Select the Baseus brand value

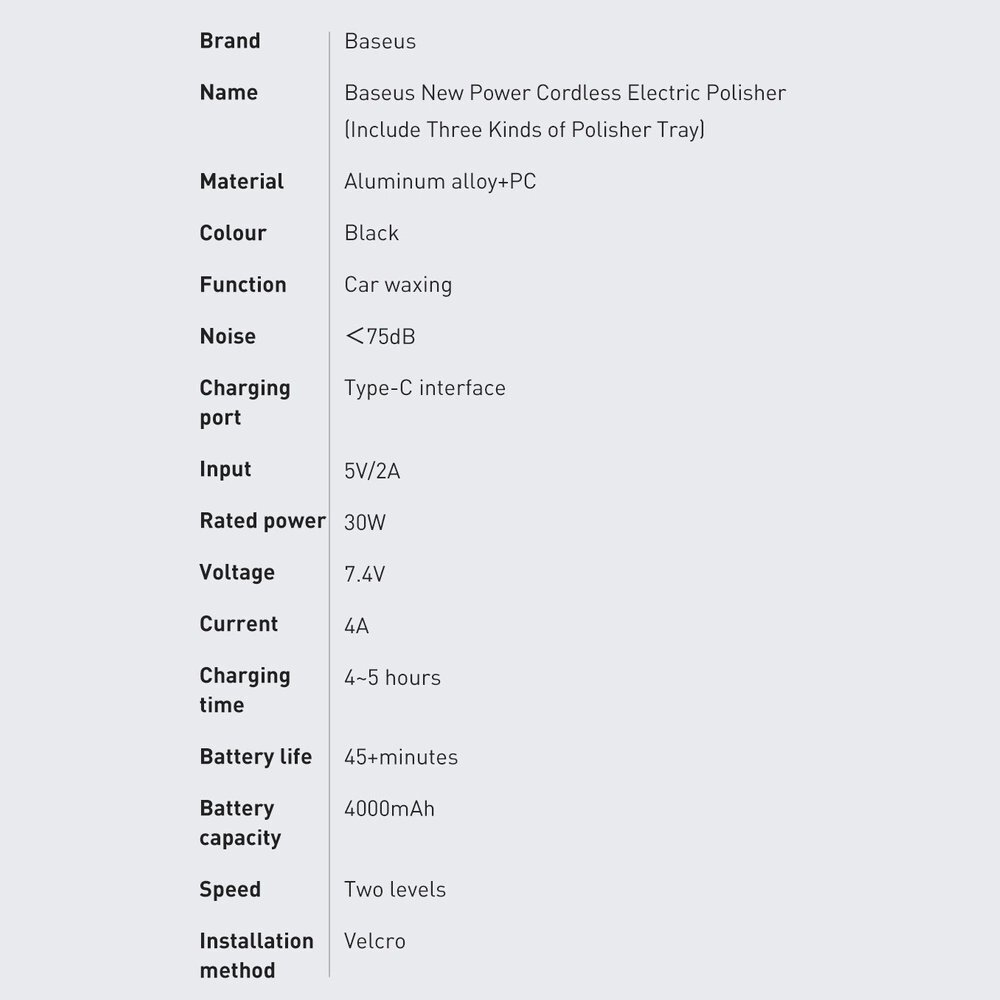tap(380, 41)
